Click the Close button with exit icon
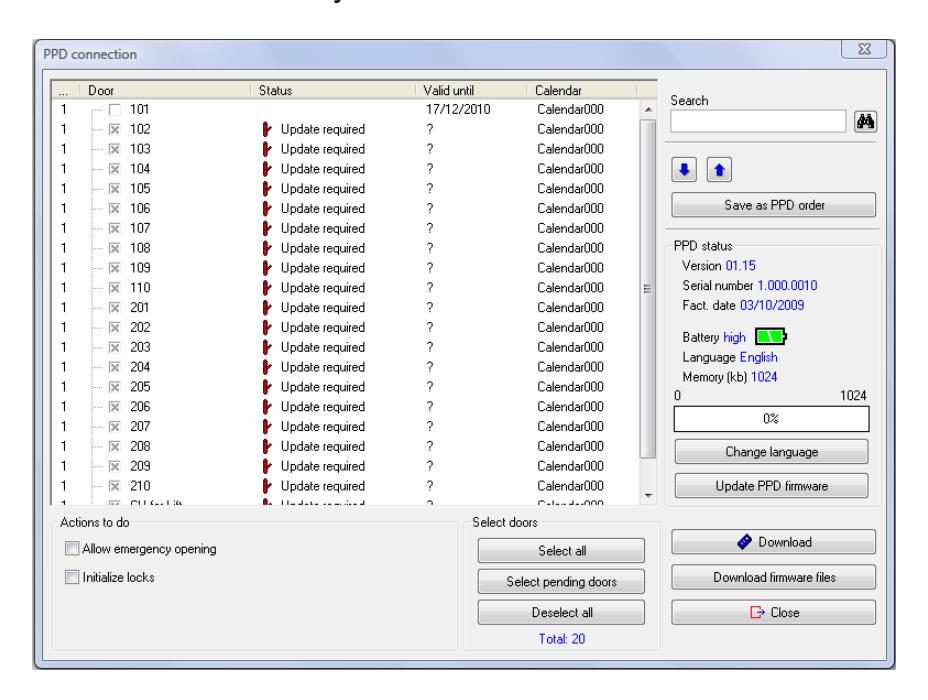928x700 pixels. [x=774, y=612]
